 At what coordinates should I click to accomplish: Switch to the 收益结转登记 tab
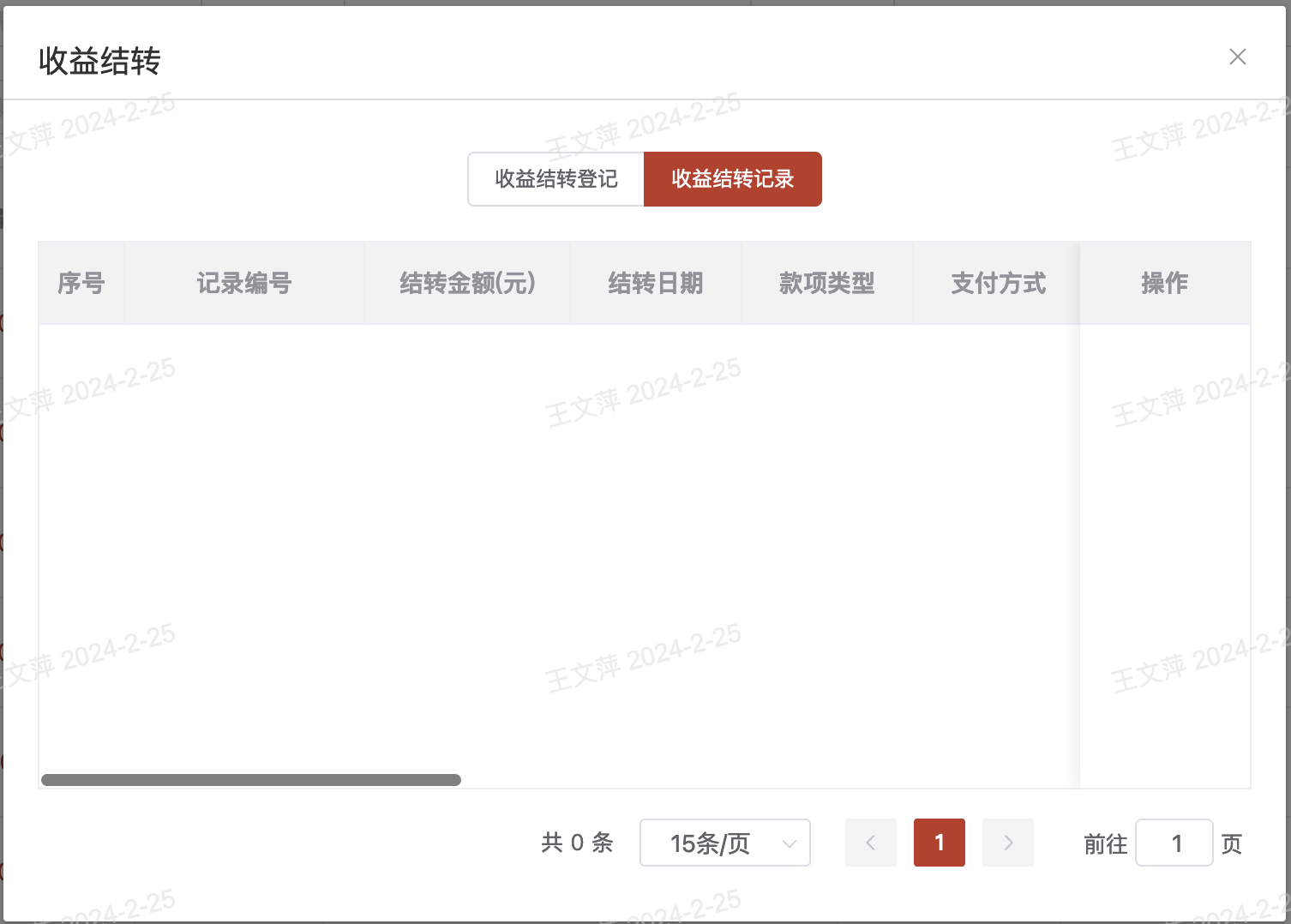coord(555,179)
